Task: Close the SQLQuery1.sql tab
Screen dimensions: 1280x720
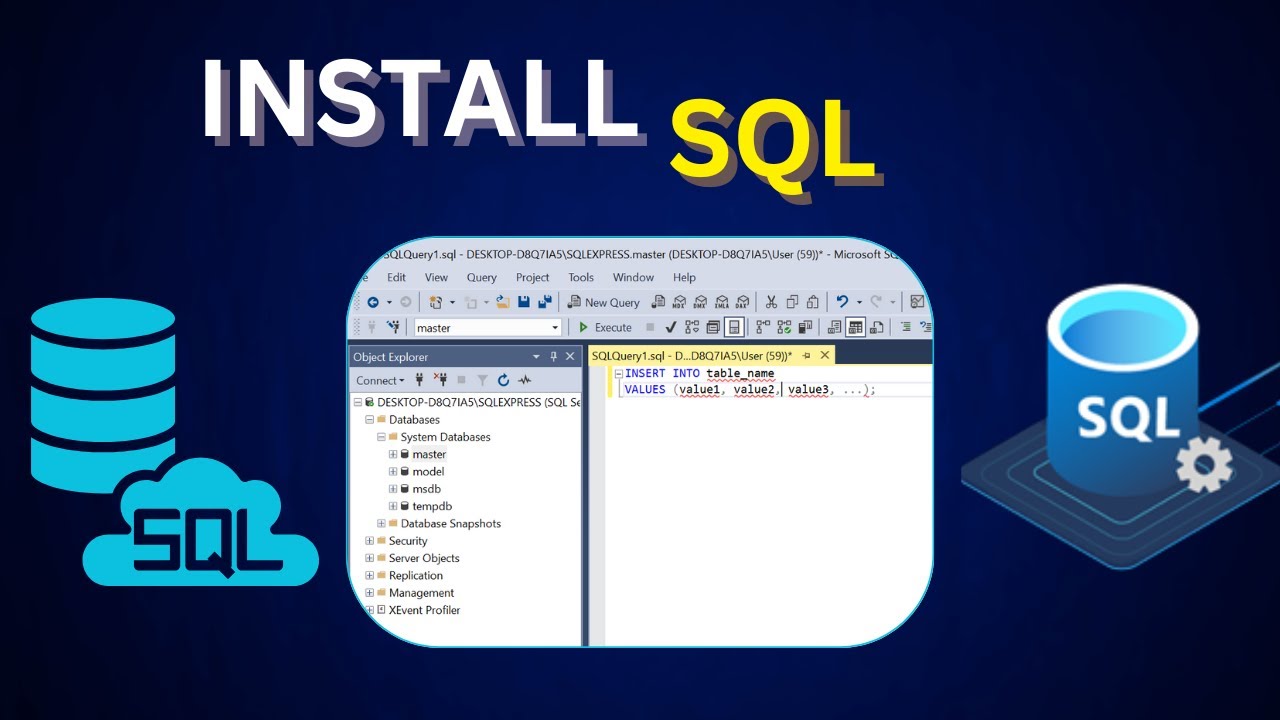Action: (x=825, y=356)
